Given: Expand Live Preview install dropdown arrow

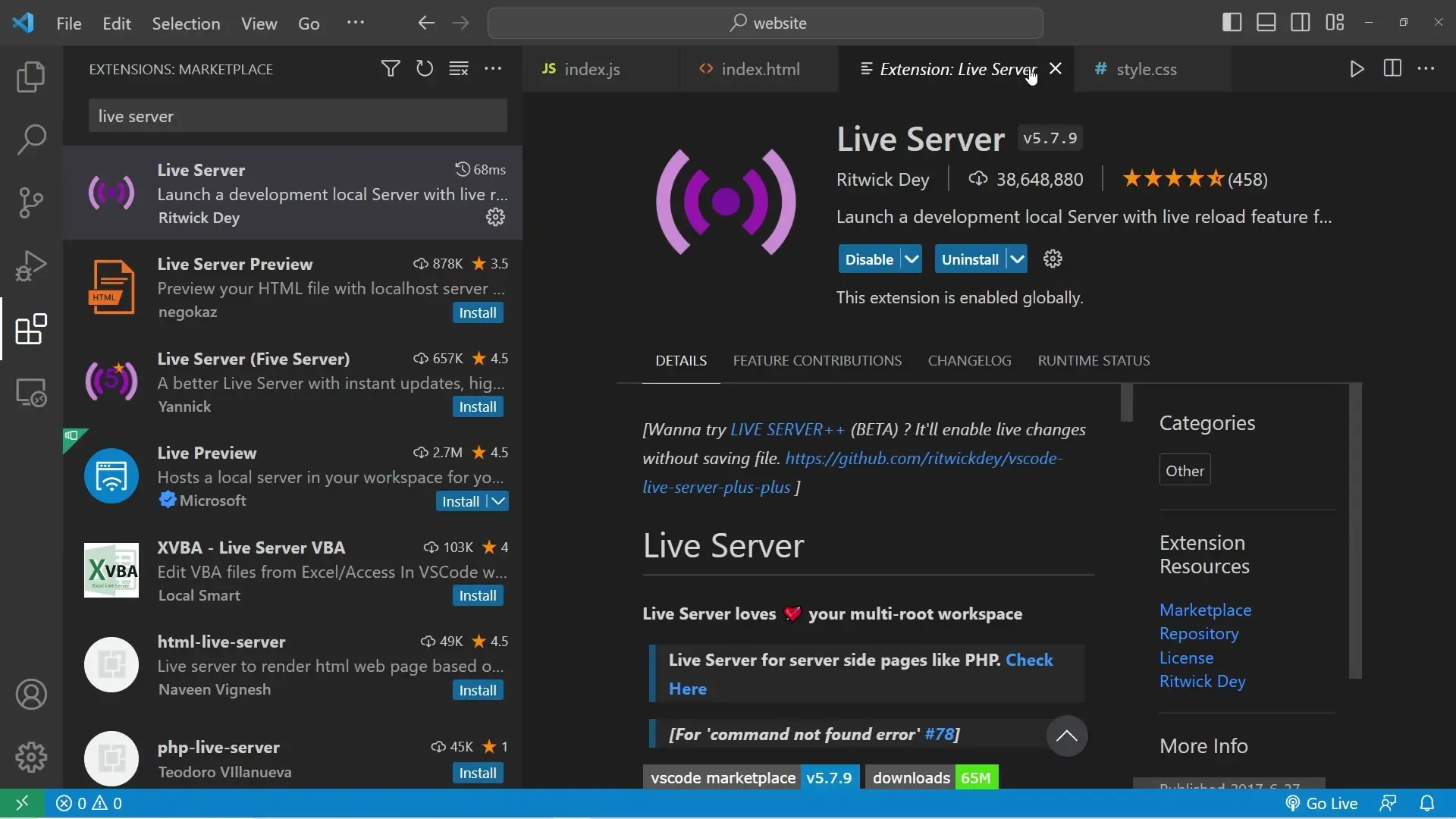Looking at the screenshot, I should 497,501.
